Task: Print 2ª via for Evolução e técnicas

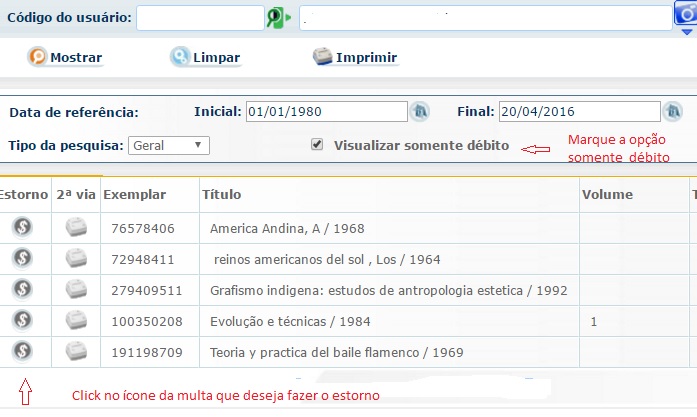Action: (77, 321)
